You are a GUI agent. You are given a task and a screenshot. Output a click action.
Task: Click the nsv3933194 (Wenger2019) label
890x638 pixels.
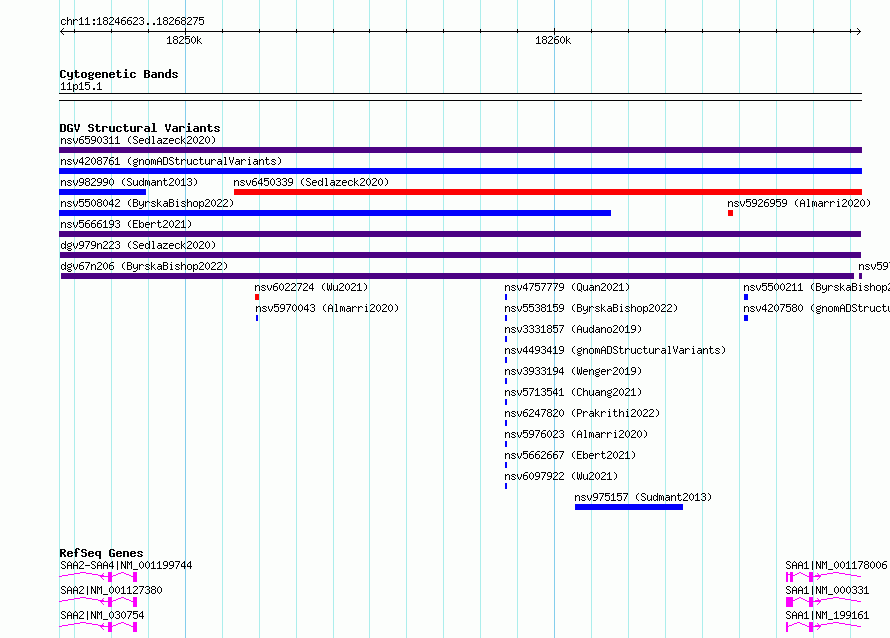pos(573,371)
